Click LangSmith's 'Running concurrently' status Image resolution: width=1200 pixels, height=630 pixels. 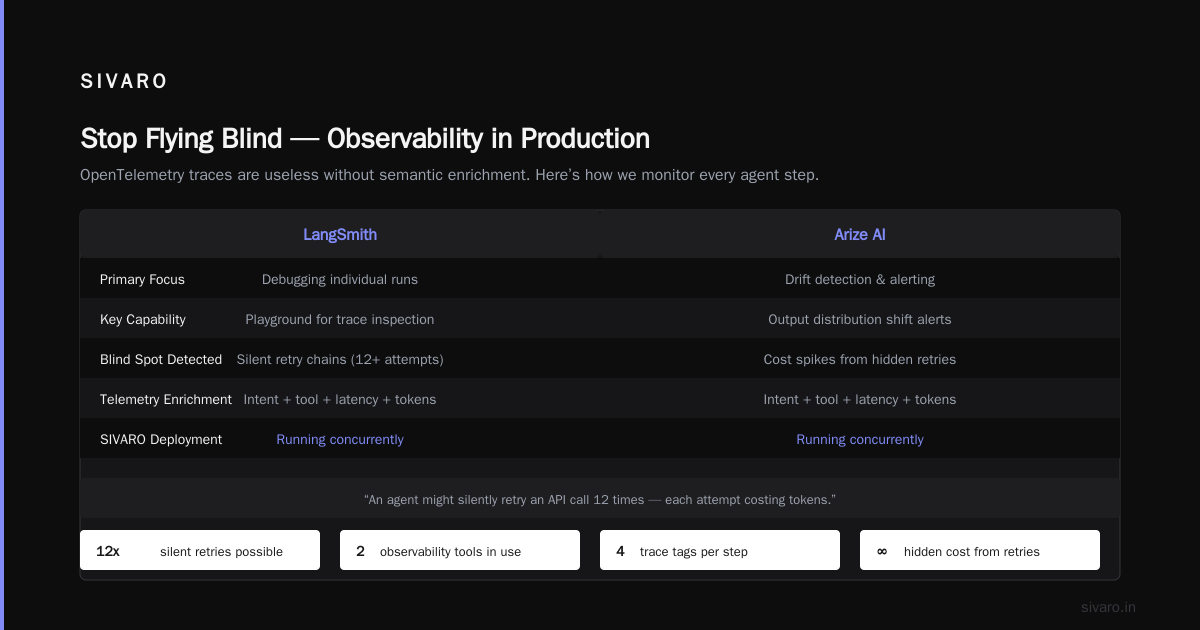[x=340, y=440]
